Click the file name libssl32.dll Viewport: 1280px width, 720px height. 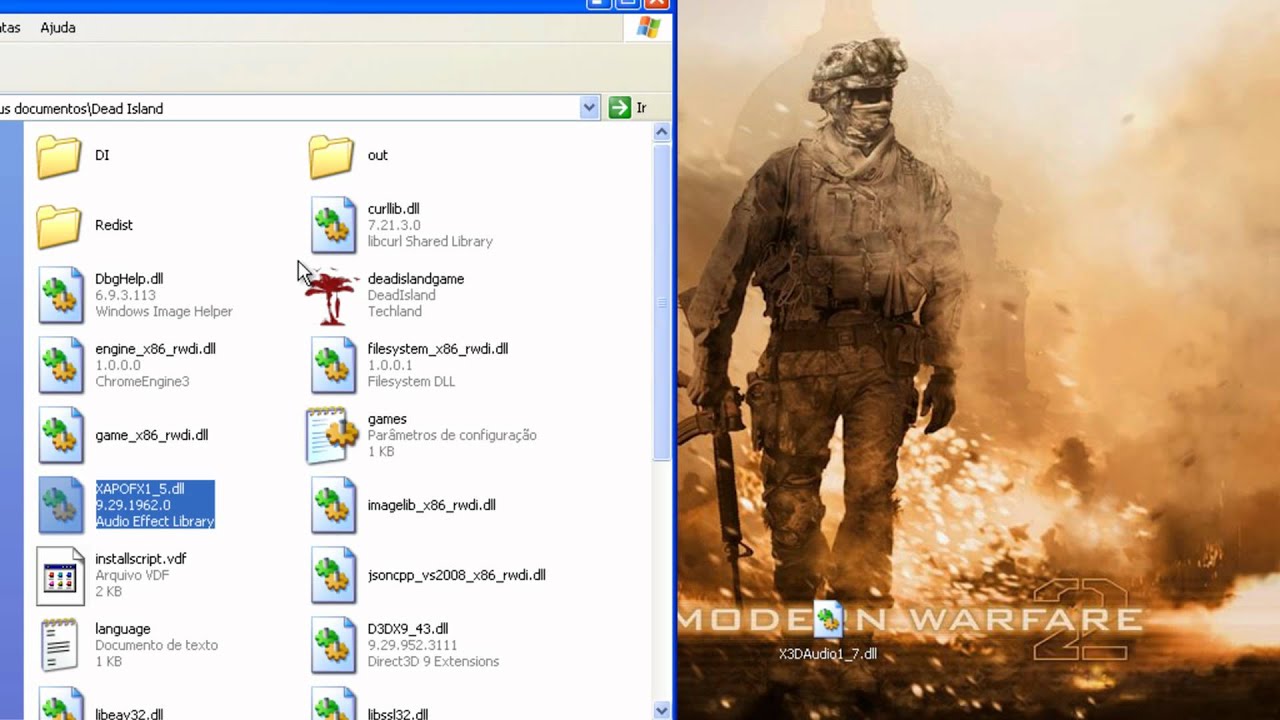[x=398, y=714]
